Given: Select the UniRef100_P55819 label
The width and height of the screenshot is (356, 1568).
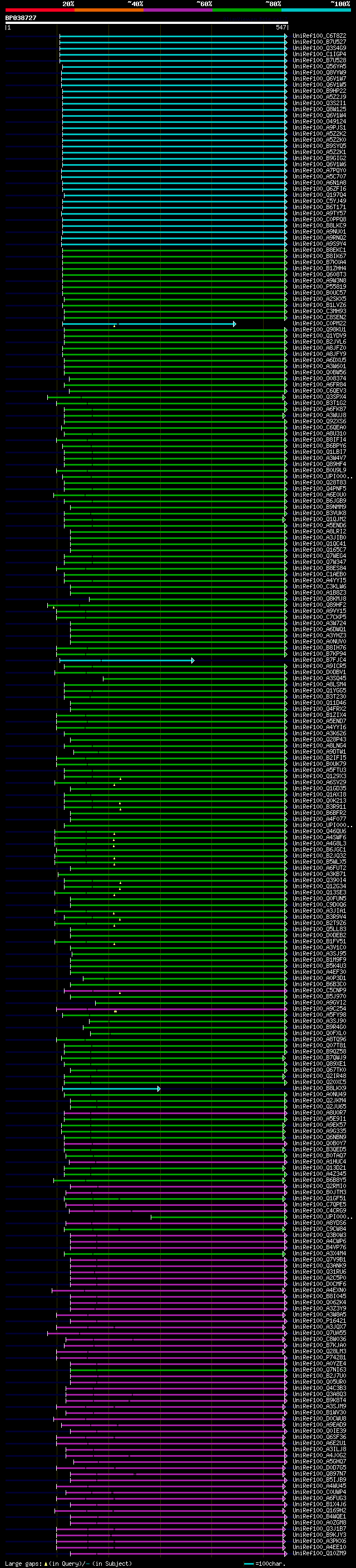Looking at the screenshot, I should click(319, 286).
